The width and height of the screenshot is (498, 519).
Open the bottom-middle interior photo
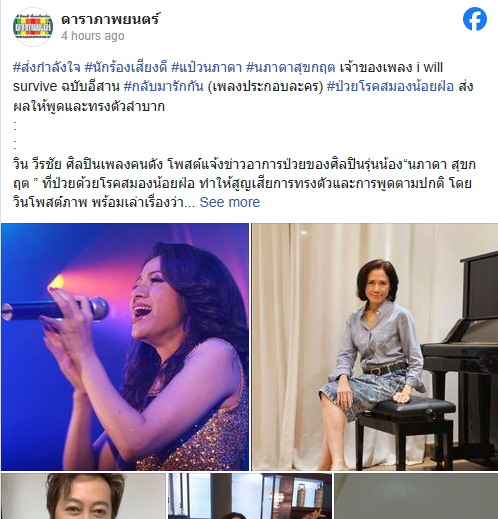point(250,496)
